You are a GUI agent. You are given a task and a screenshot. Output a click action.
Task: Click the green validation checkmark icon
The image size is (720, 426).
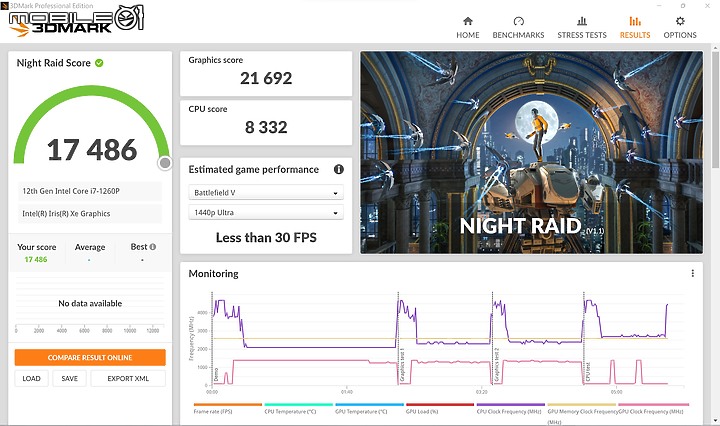pyautogui.click(x=99, y=63)
